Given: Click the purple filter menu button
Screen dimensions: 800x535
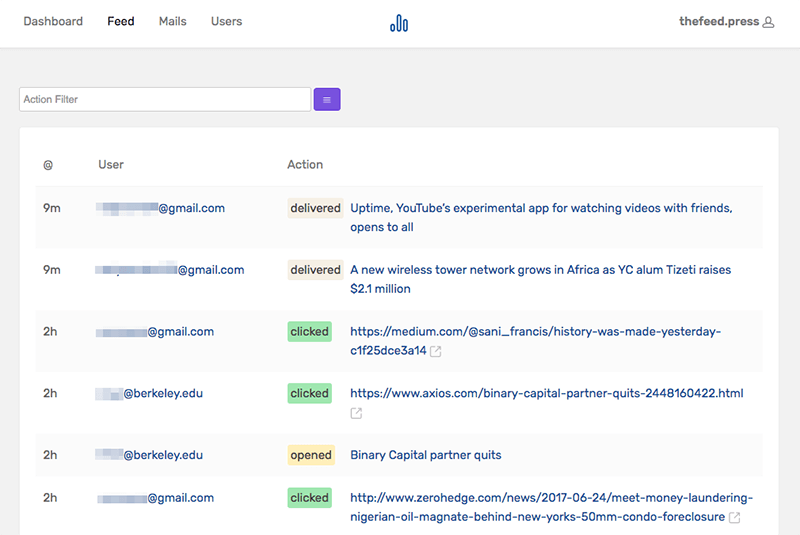Looking at the screenshot, I should [x=327, y=99].
